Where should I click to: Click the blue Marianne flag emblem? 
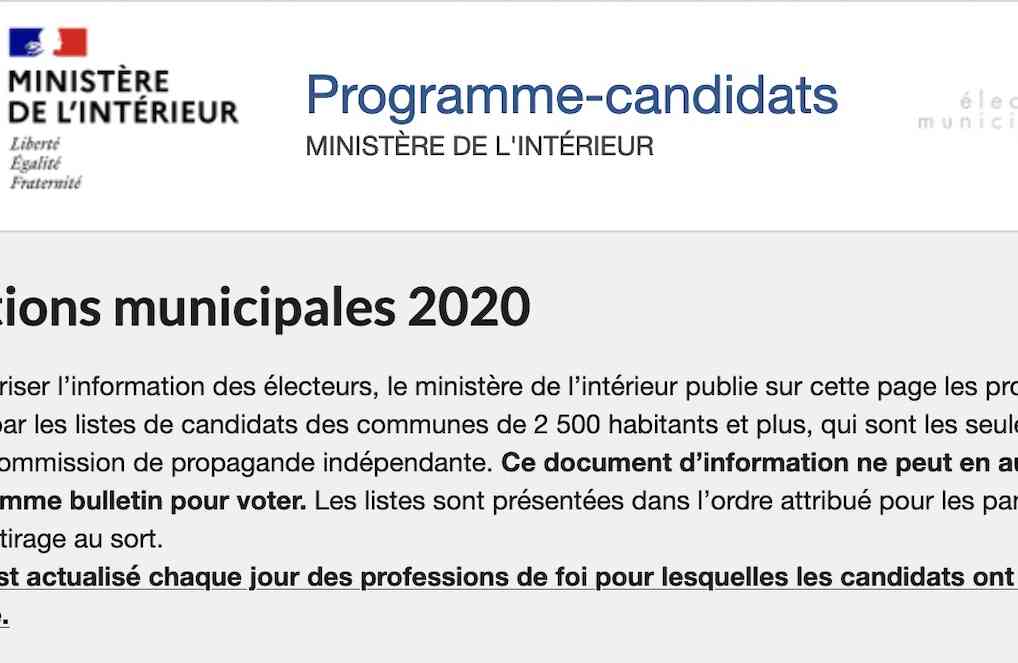[26, 42]
